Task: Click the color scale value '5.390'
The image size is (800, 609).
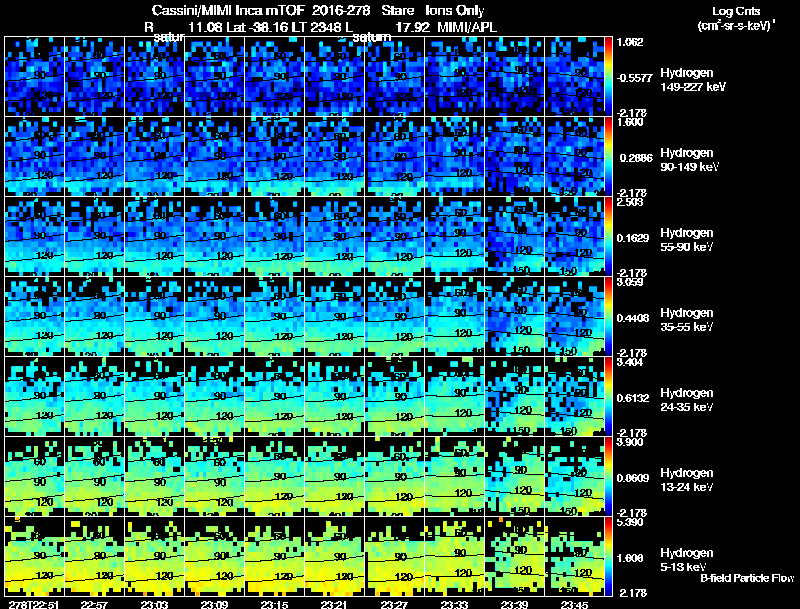Action: pos(631,522)
